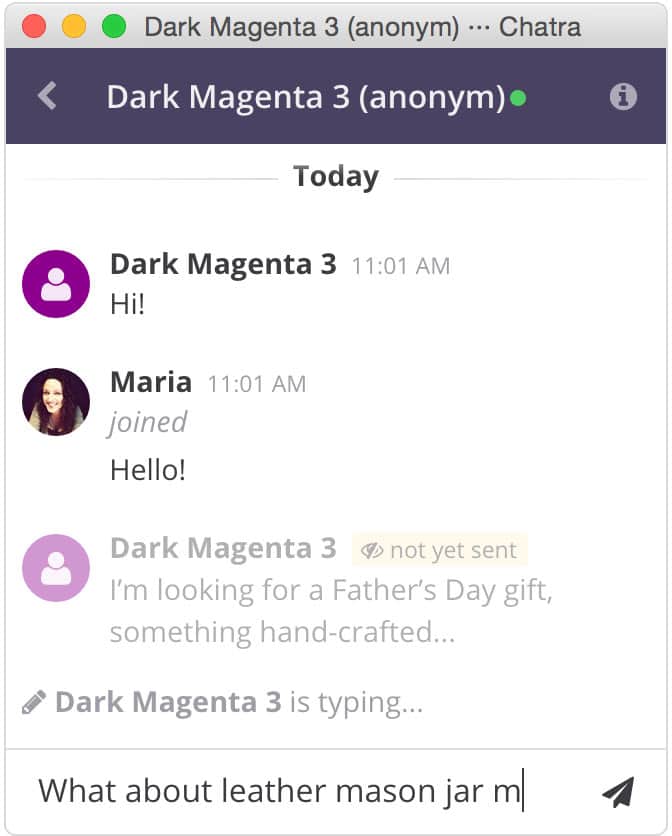This screenshot has width=672, height=836.
Task: Select Maria's 'Hello!' message
Action: [148, 470]
